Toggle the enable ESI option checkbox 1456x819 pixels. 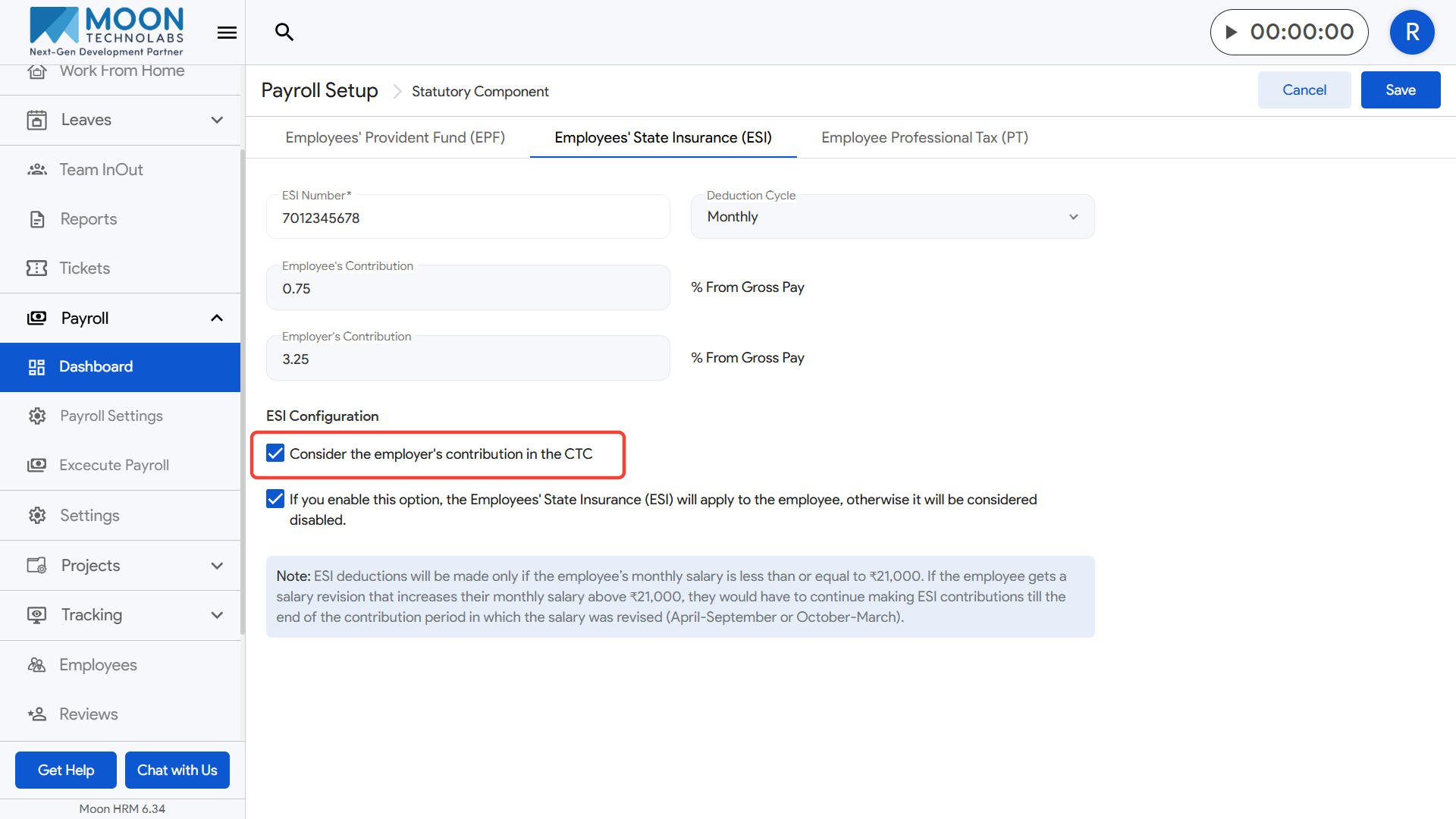pos(275,499)
